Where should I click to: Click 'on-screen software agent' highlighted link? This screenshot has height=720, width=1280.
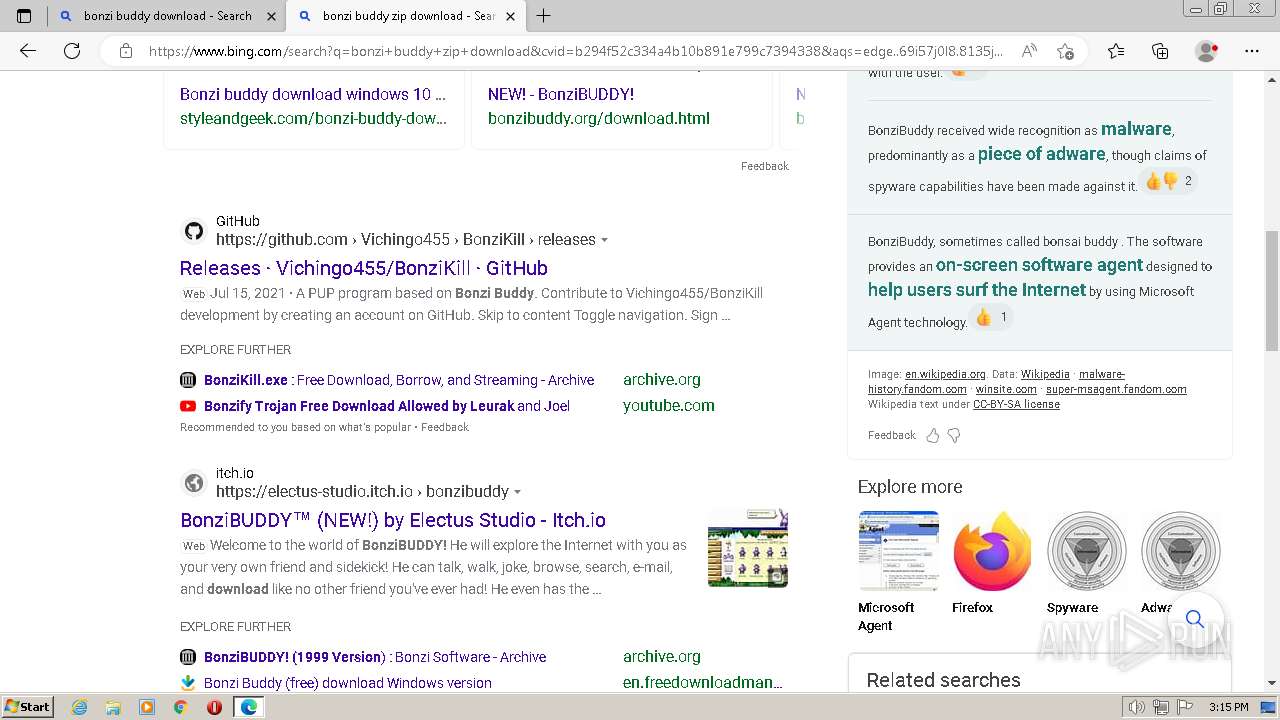[1039, 265]
